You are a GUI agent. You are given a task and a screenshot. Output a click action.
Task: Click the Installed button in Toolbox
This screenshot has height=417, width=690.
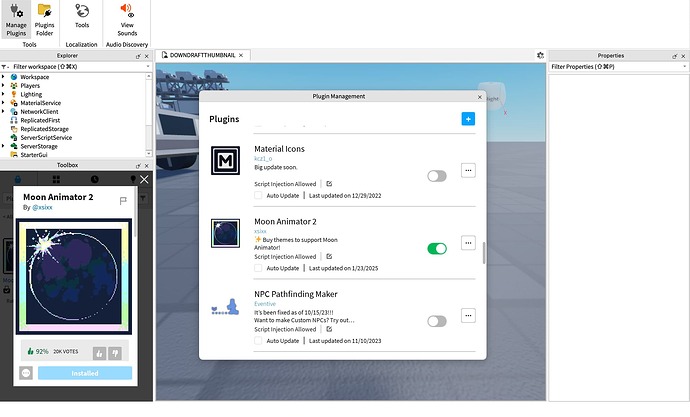[x=85, y=373]
